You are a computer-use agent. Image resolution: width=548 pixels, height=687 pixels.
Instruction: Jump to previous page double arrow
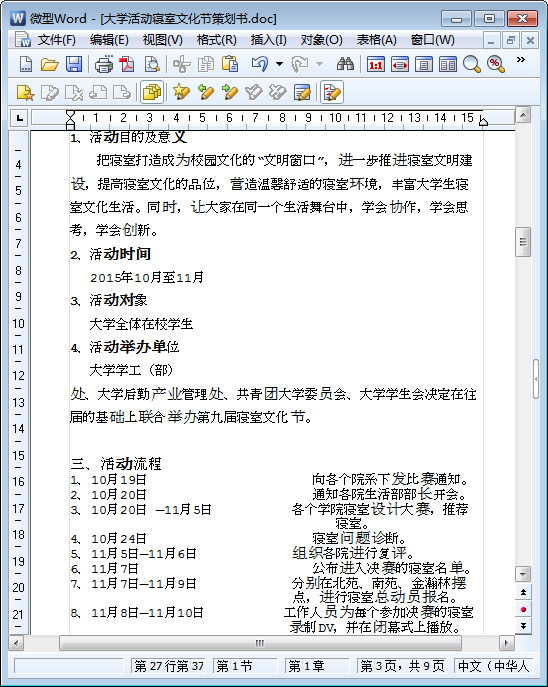click(x=523, y=592)
